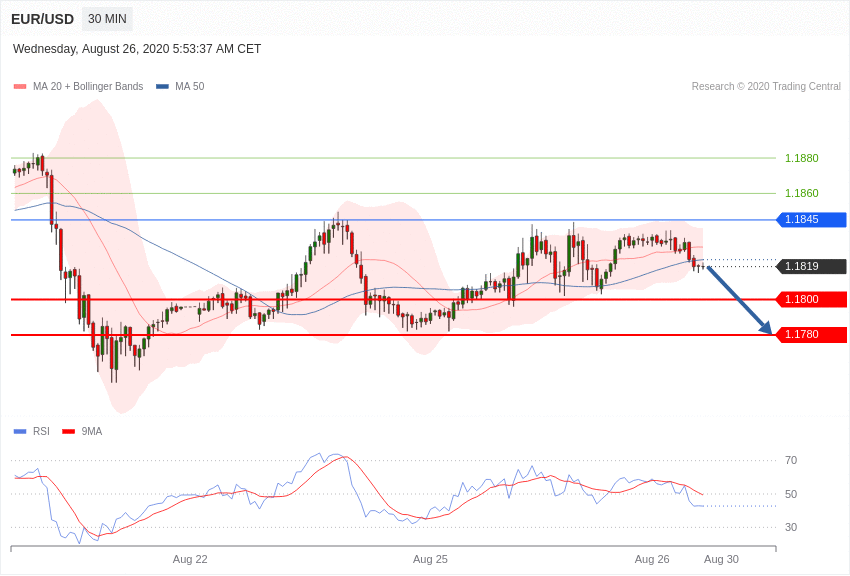Select the 1.1880 resistance level label
The image size is (850, 576).
coord(802,158)
